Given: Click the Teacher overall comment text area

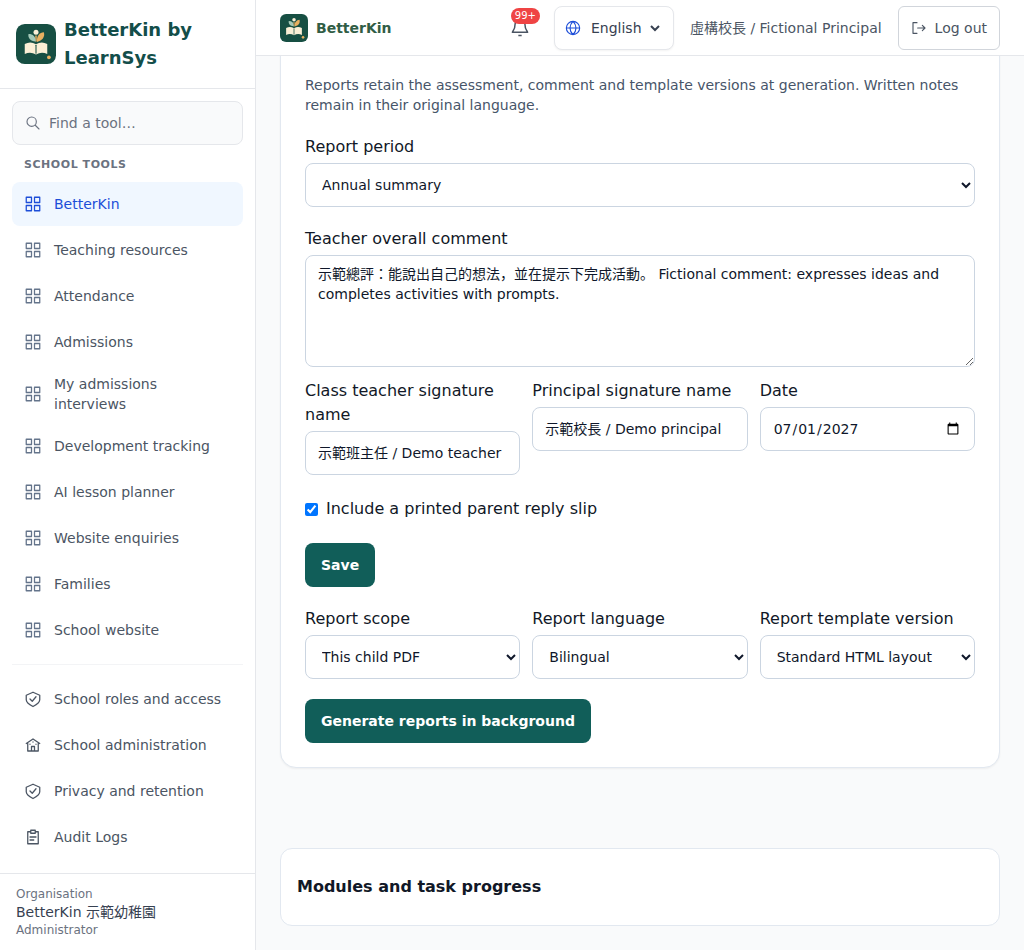Looking at the screenshot, I should [639, 311].
